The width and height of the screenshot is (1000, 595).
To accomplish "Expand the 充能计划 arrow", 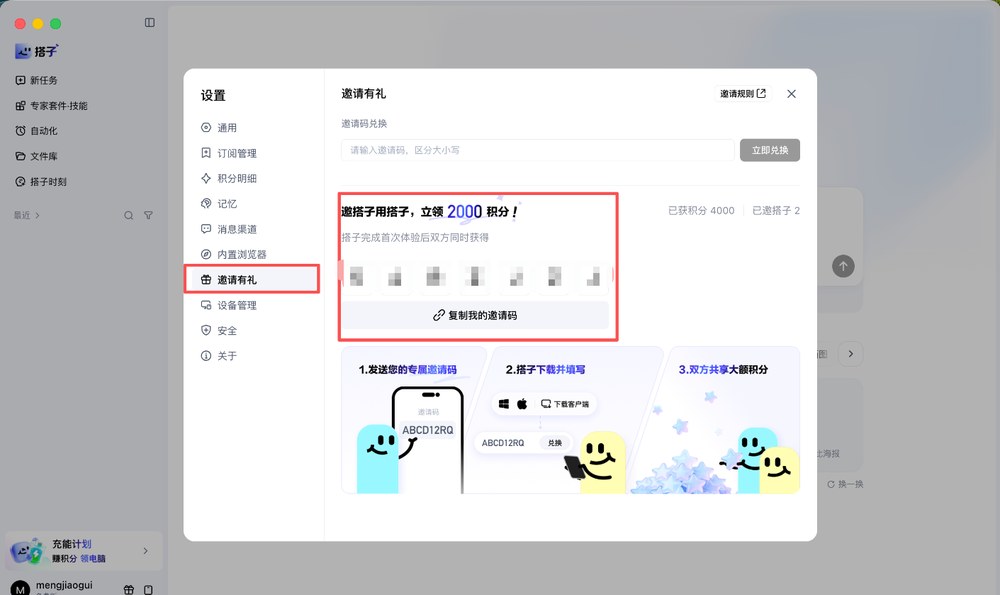I will (x=145, y=550).
